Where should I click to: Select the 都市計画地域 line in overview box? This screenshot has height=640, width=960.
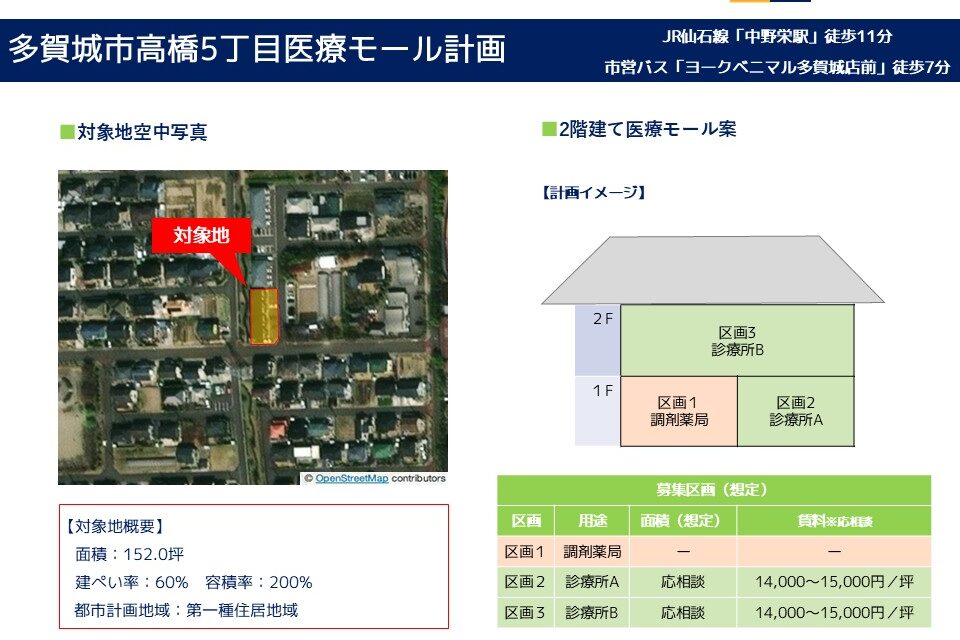click(x=186, y=609)
